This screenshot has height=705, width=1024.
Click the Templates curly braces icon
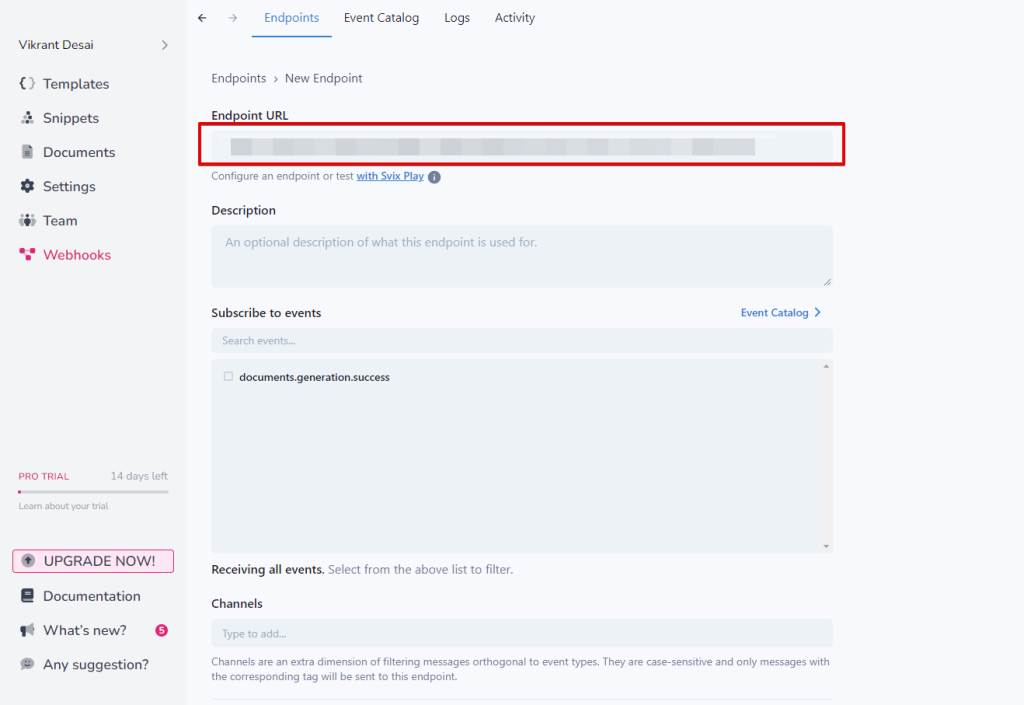point(27,84)
